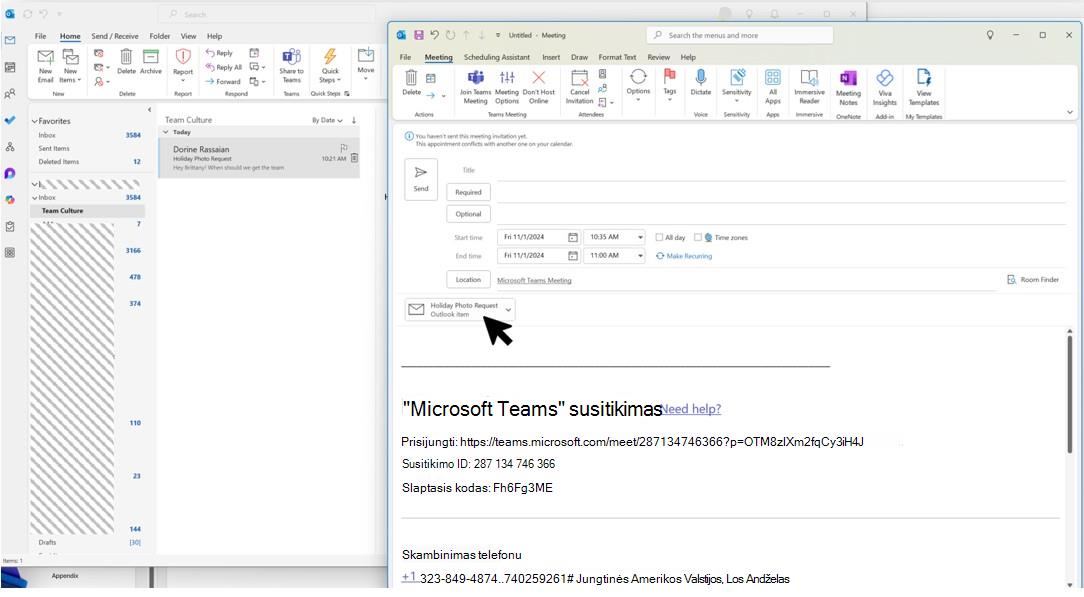The height and width of the screenshot is (597, 1084).
Task: Collapse the meeting ribbon with chevron
Action: tap(1069, 112)
